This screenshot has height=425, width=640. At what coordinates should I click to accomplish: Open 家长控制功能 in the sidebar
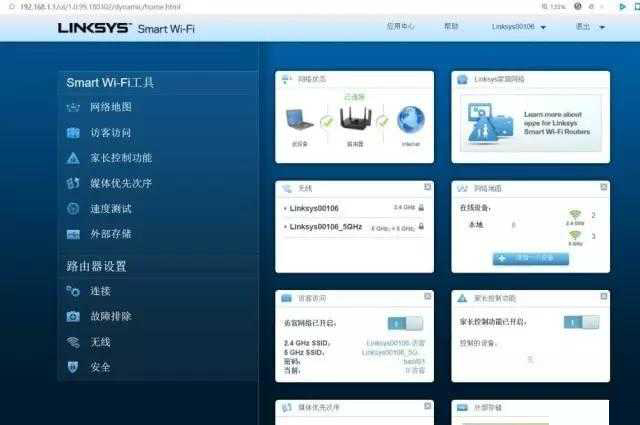point(121,158)
